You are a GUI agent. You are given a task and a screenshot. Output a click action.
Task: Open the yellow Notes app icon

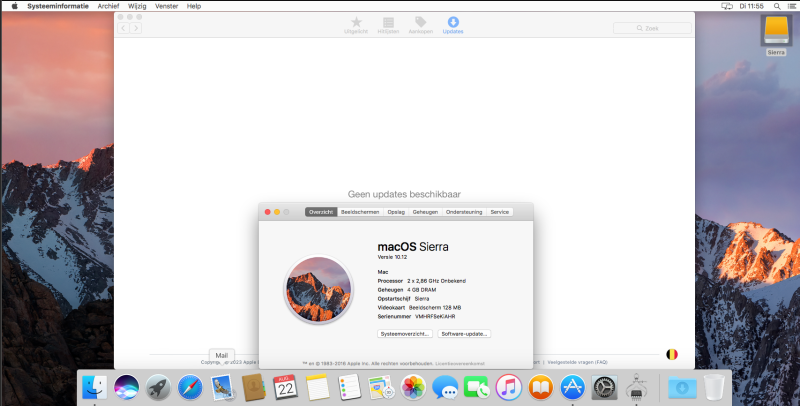coord(317,388)
